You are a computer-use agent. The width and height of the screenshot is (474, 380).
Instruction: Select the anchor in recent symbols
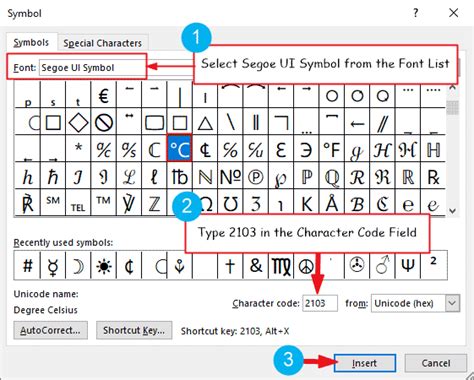pos(179,266)
